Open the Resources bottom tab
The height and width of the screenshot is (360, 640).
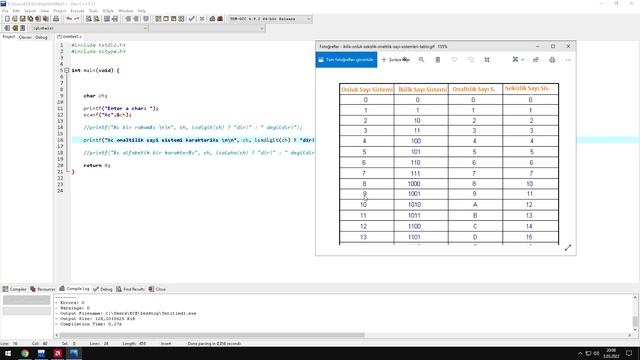(42, 289)
